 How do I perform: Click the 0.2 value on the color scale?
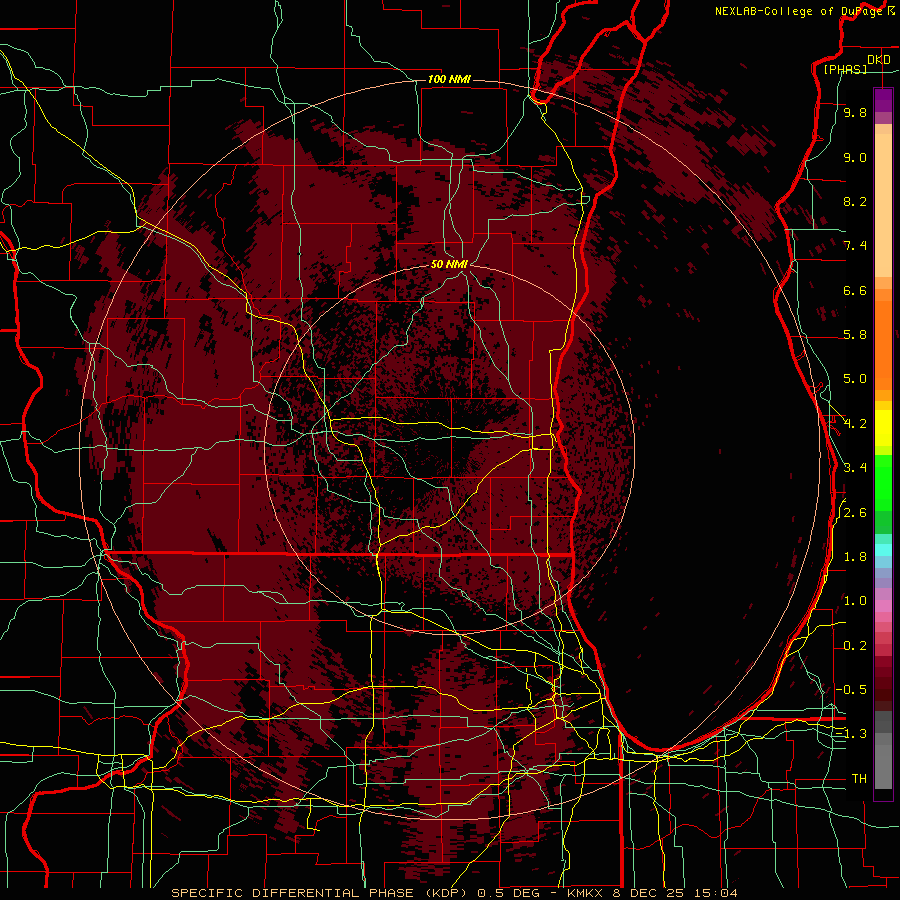[855, 646]
